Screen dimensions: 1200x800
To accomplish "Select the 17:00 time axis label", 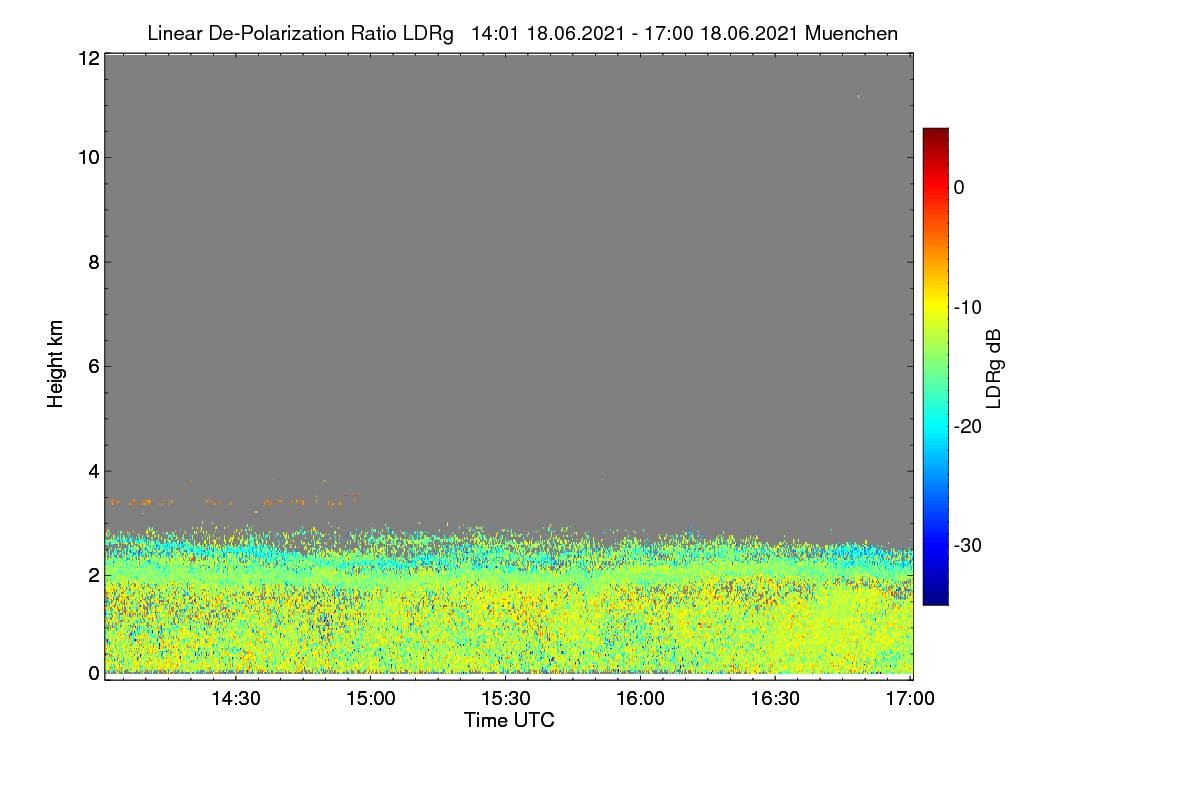I will (x=910, y=699).
